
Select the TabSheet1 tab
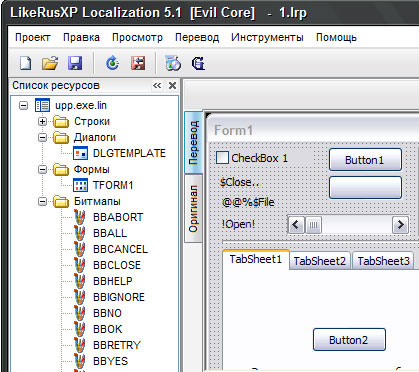pos(256,259)
